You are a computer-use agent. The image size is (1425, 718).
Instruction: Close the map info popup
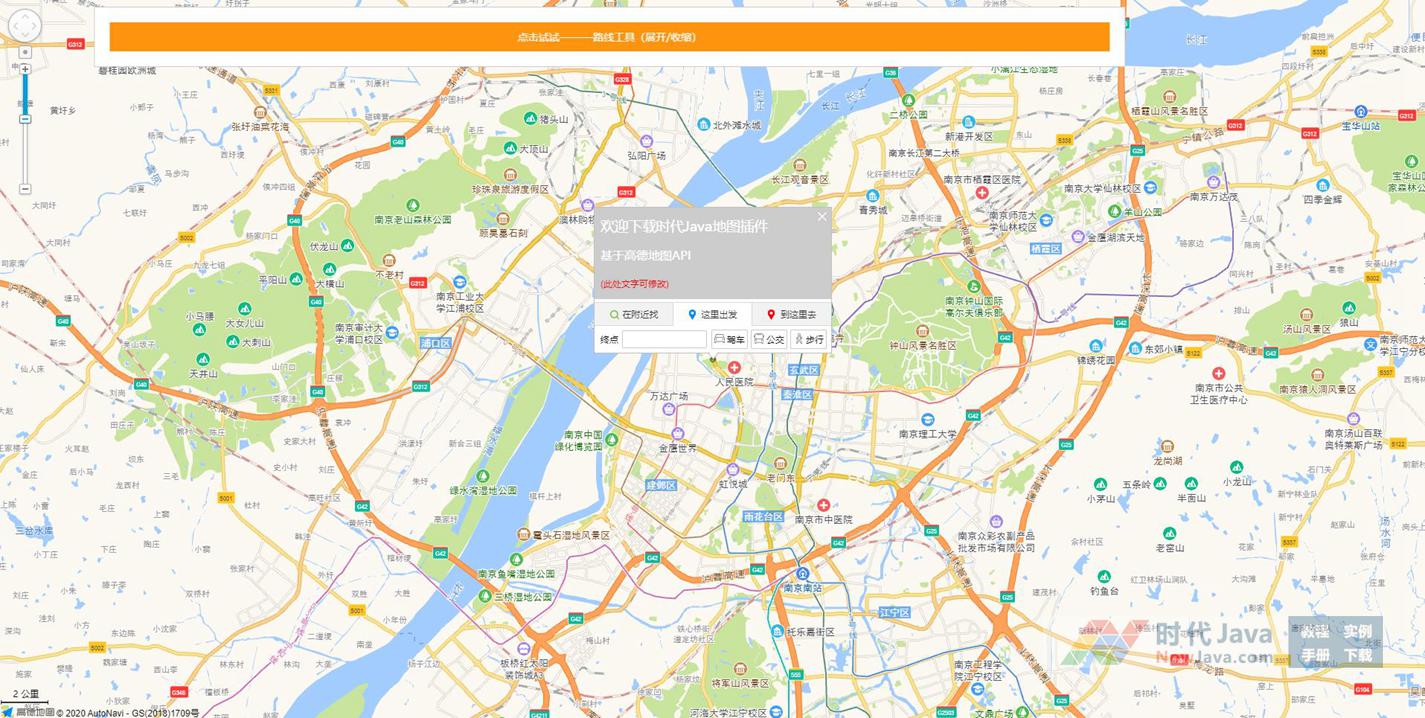(x=822, y=217)
